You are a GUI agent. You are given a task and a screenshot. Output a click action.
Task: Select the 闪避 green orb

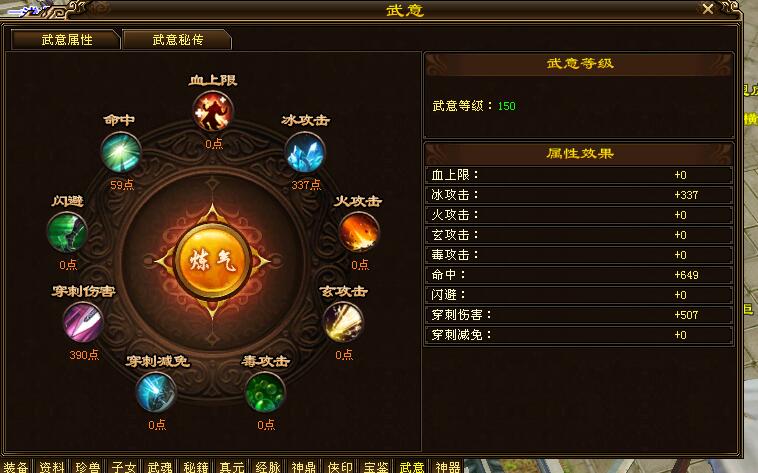67,233
